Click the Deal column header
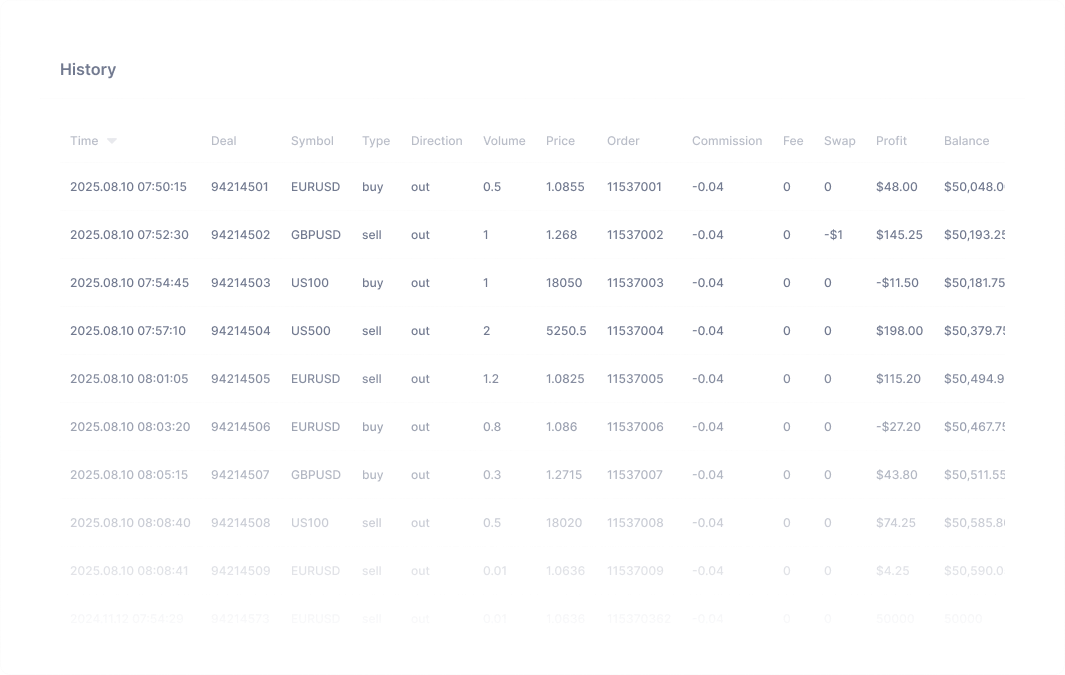 tap(224, 141)
